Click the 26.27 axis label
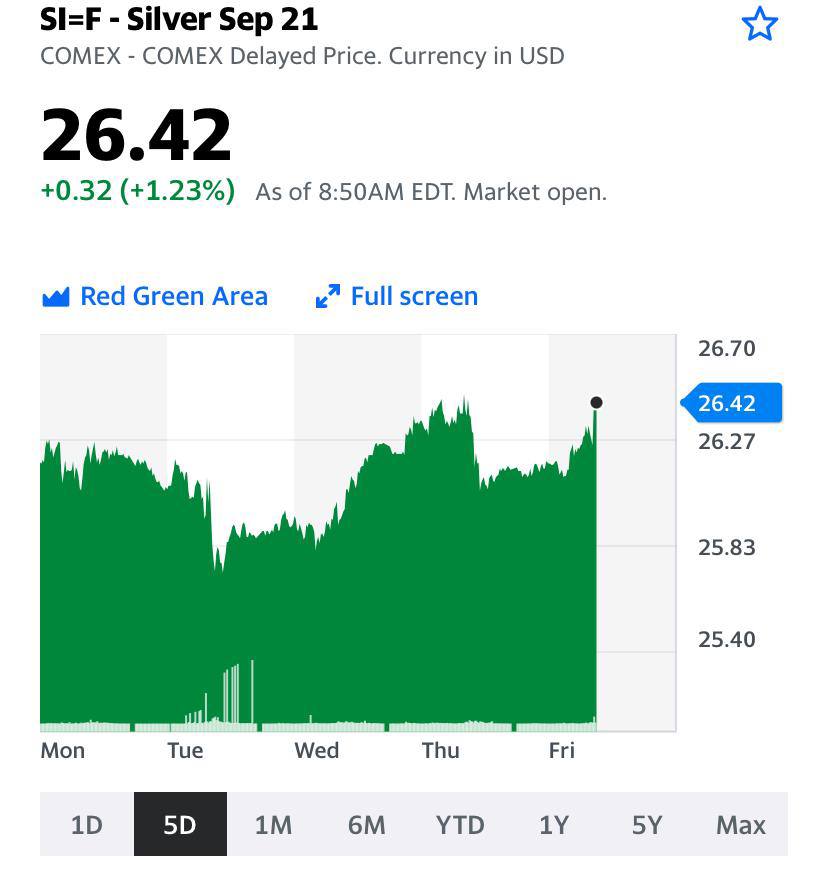 click(727, 442)
